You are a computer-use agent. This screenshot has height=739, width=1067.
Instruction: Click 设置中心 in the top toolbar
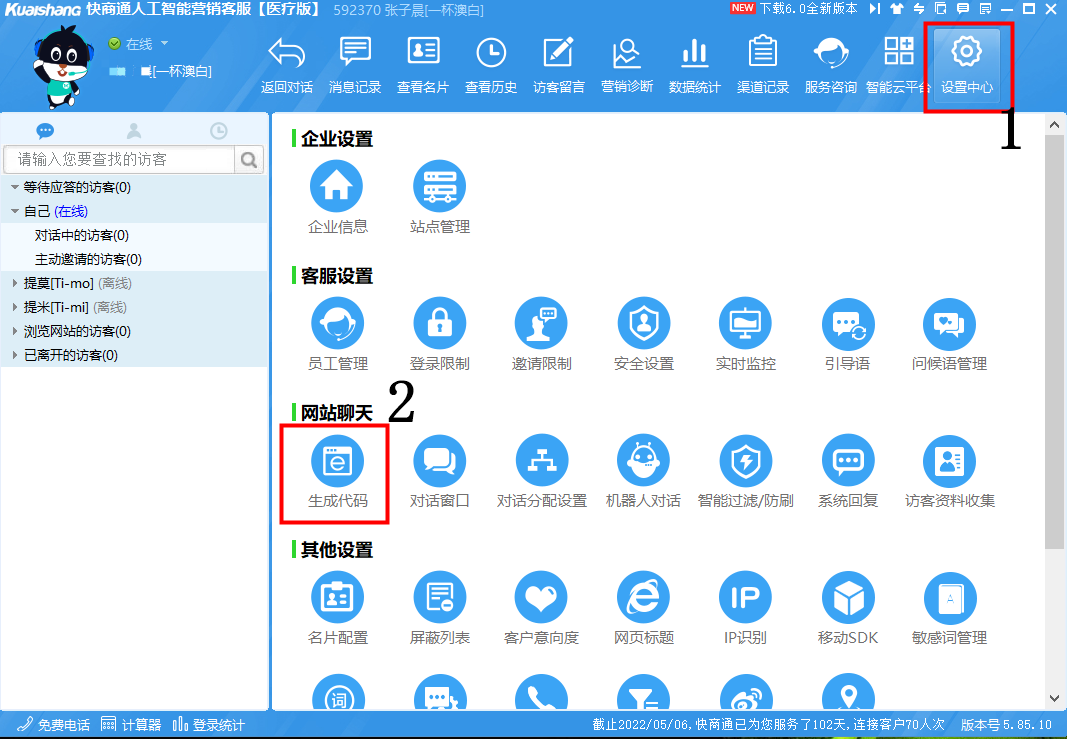coord(966,66)
